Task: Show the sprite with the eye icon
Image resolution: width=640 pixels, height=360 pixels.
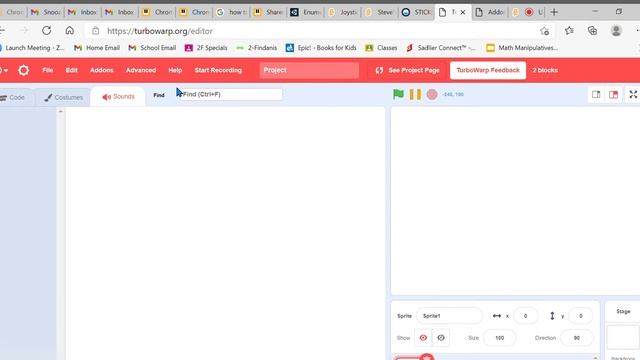Action: pos(423,338)
